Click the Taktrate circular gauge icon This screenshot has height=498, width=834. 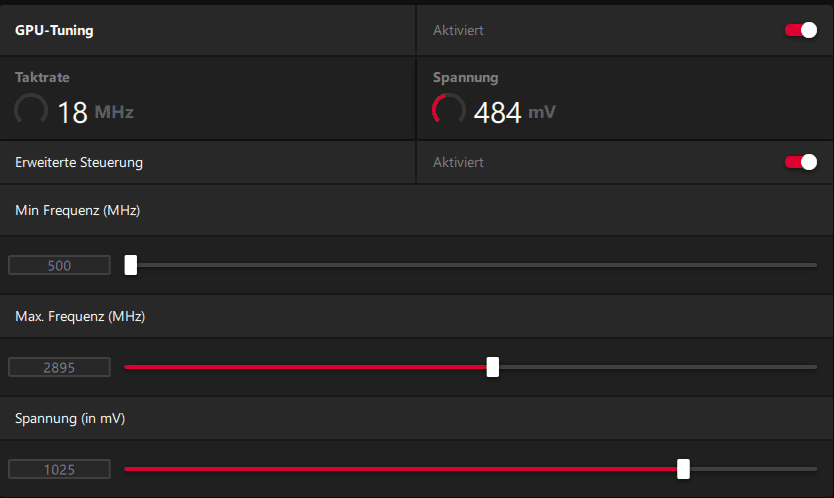31,111
